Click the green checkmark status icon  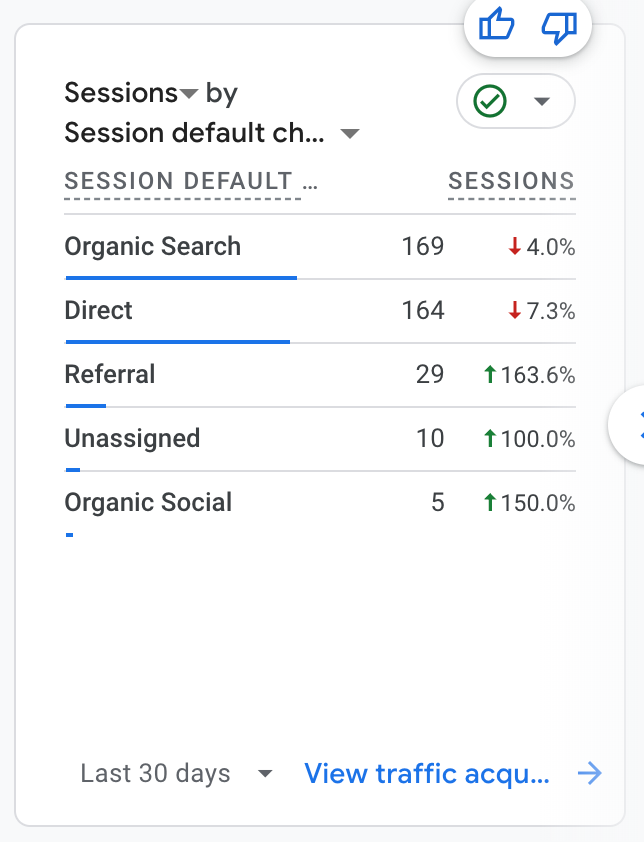click(490, 102)
